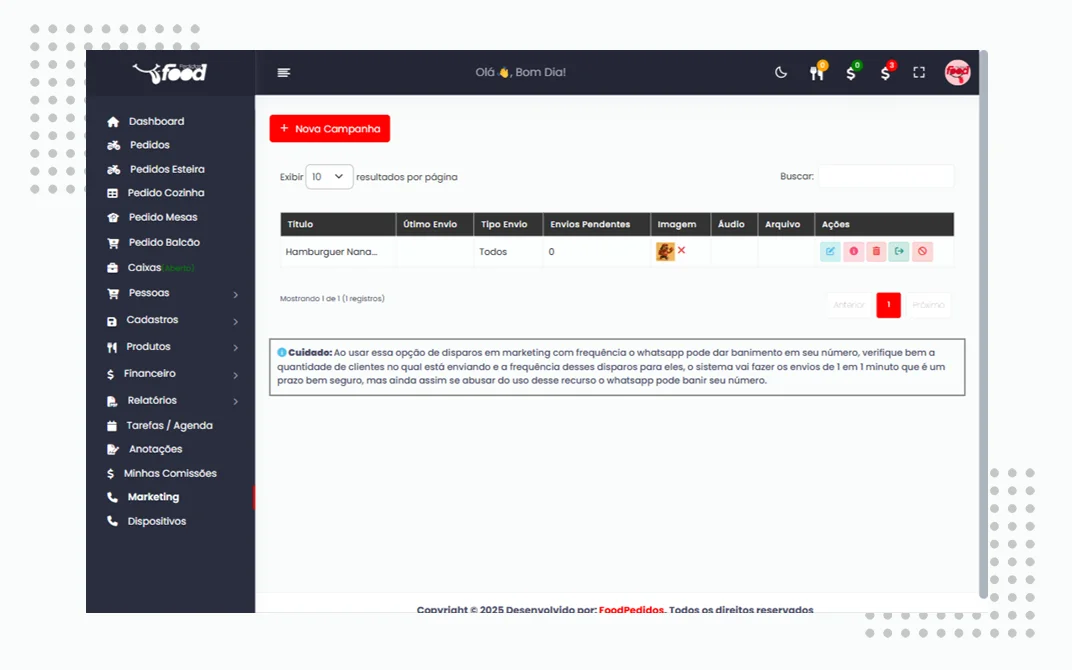Expand the Produtos submenu chevron
The width and height of the screenshot is (1072, 670).
point(235,348)
